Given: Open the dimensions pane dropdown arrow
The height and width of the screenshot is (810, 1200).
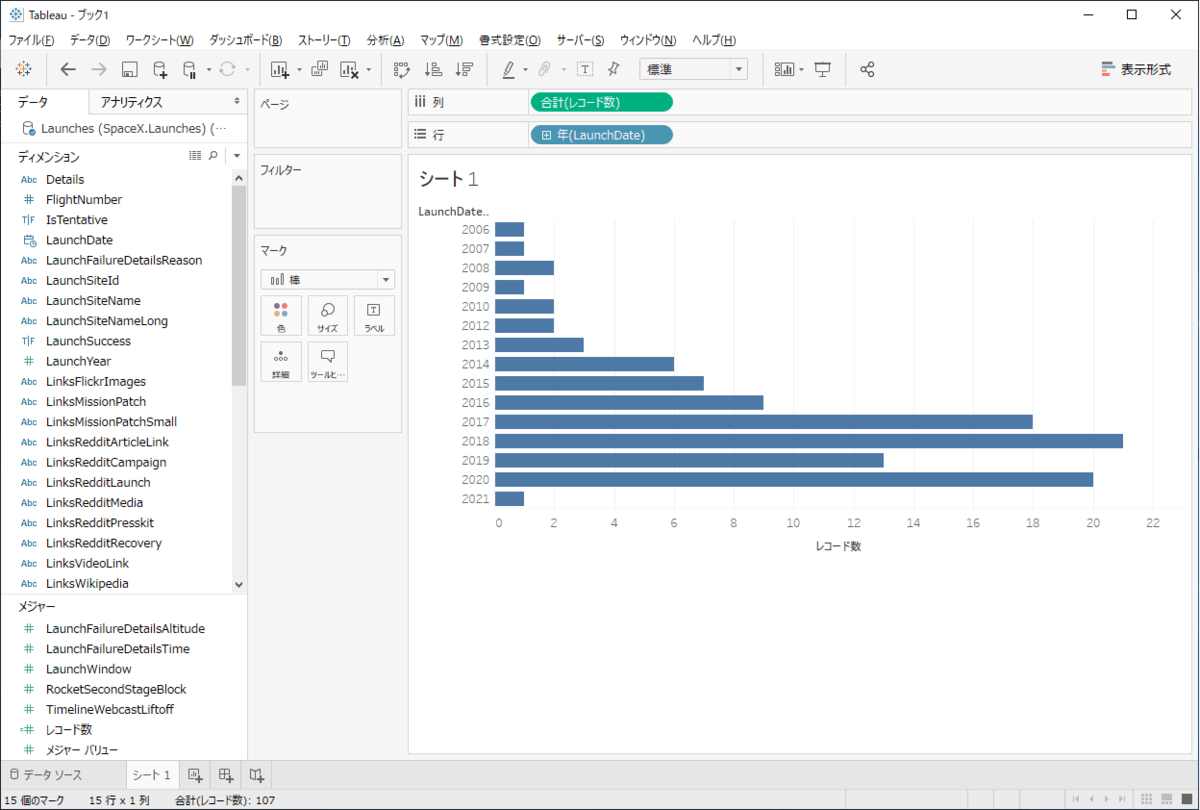Looking at the screenshot, I should click(x=237, y=156).
